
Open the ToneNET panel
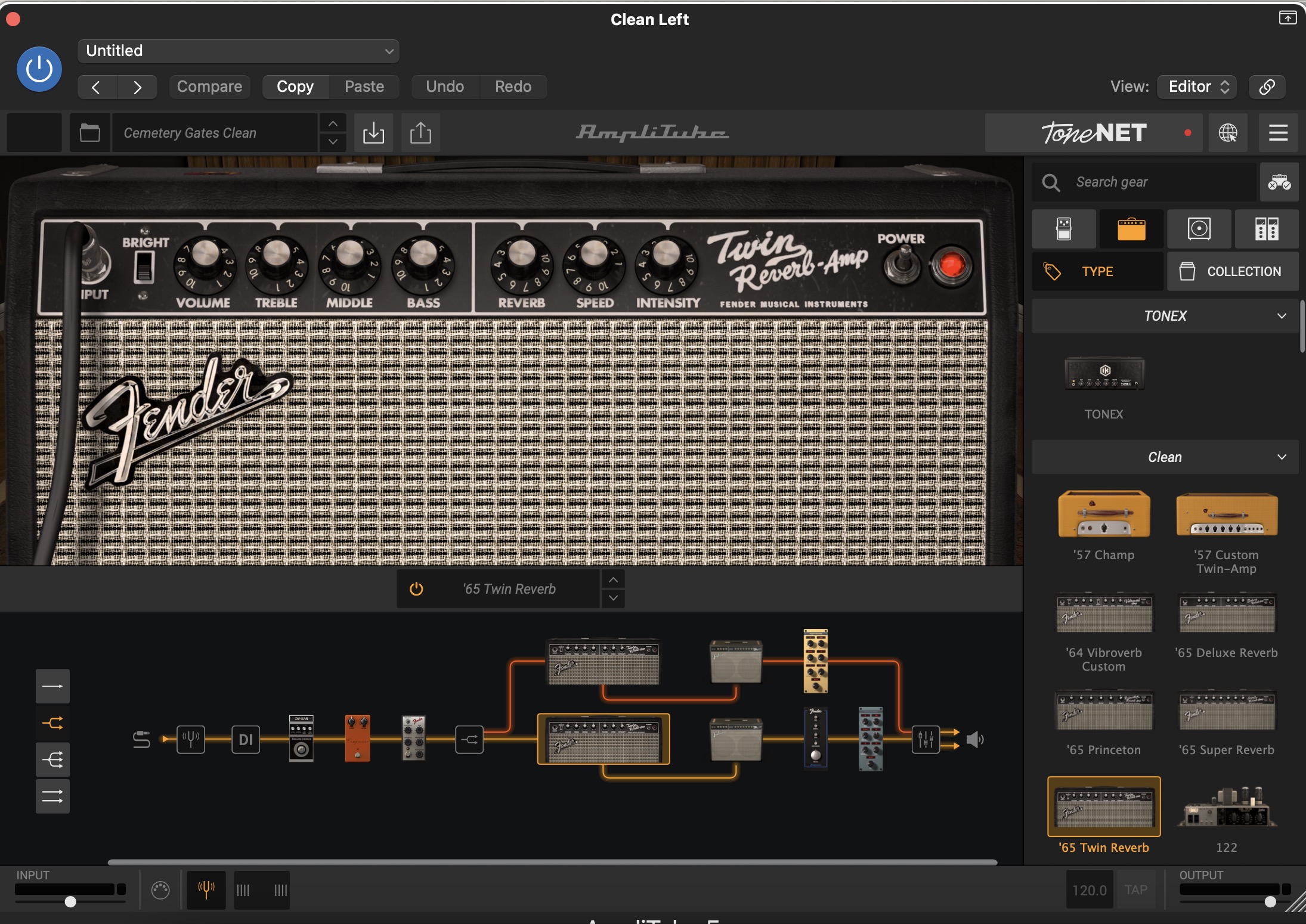[1094, 132]
